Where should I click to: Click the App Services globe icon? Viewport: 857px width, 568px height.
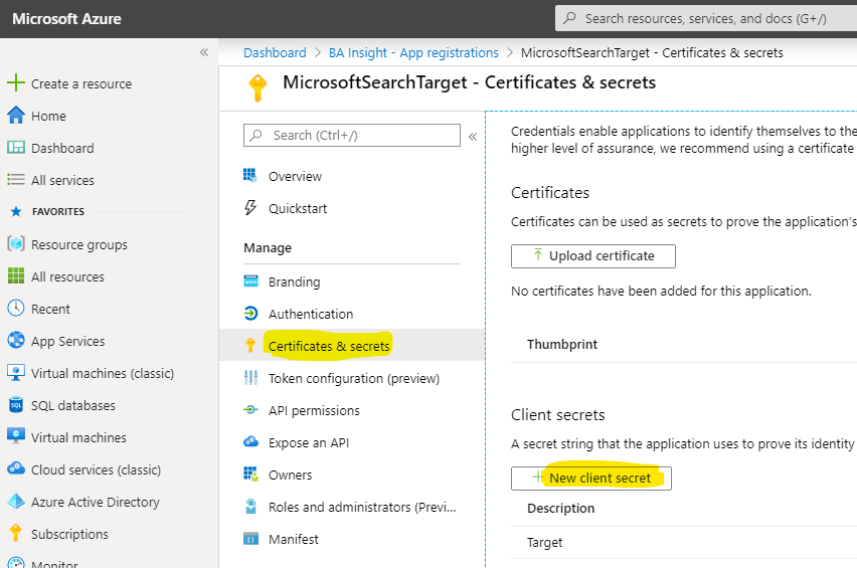coord(15,341)
